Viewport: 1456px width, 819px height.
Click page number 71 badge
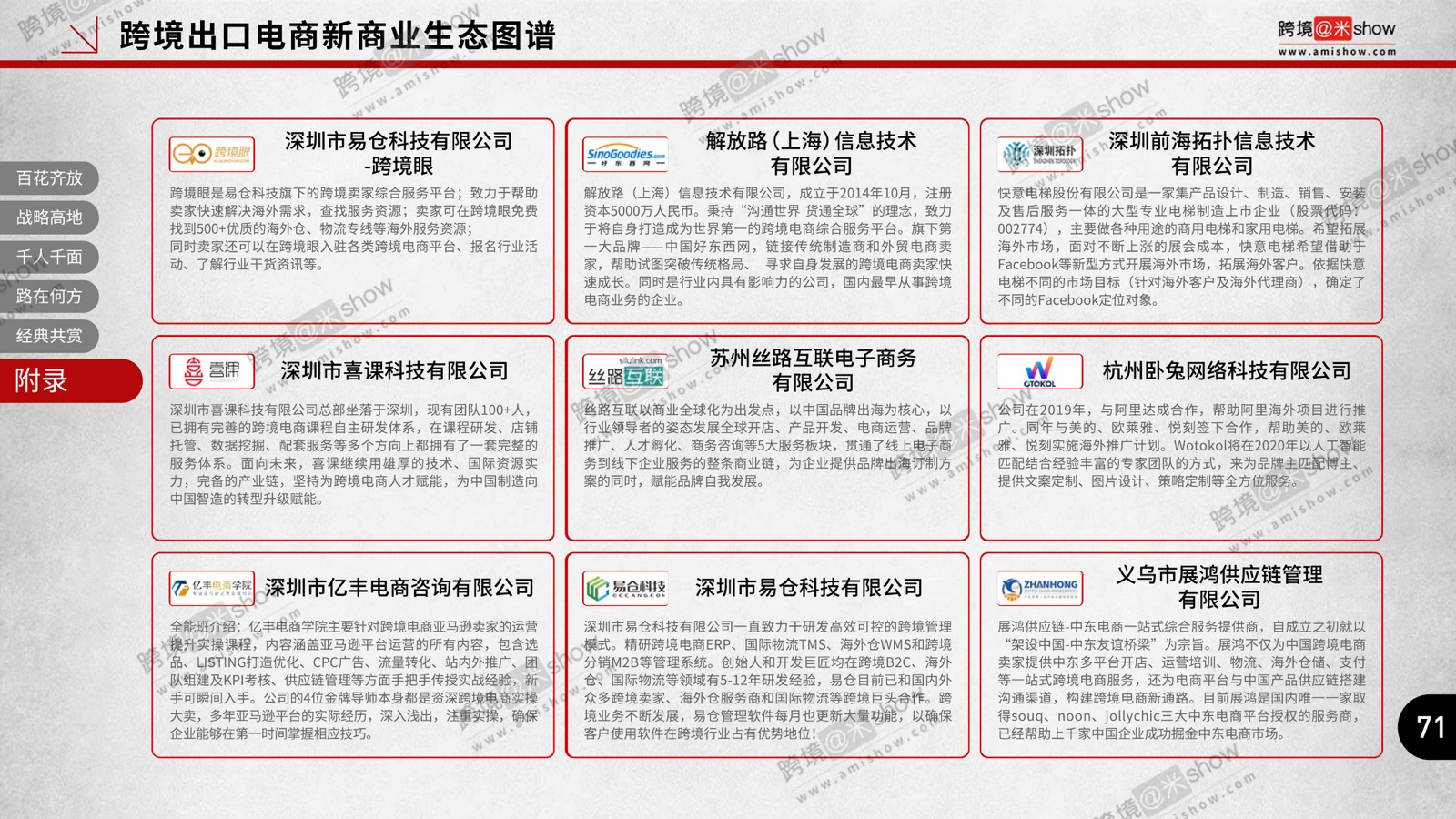click(x=1428, y=727)
